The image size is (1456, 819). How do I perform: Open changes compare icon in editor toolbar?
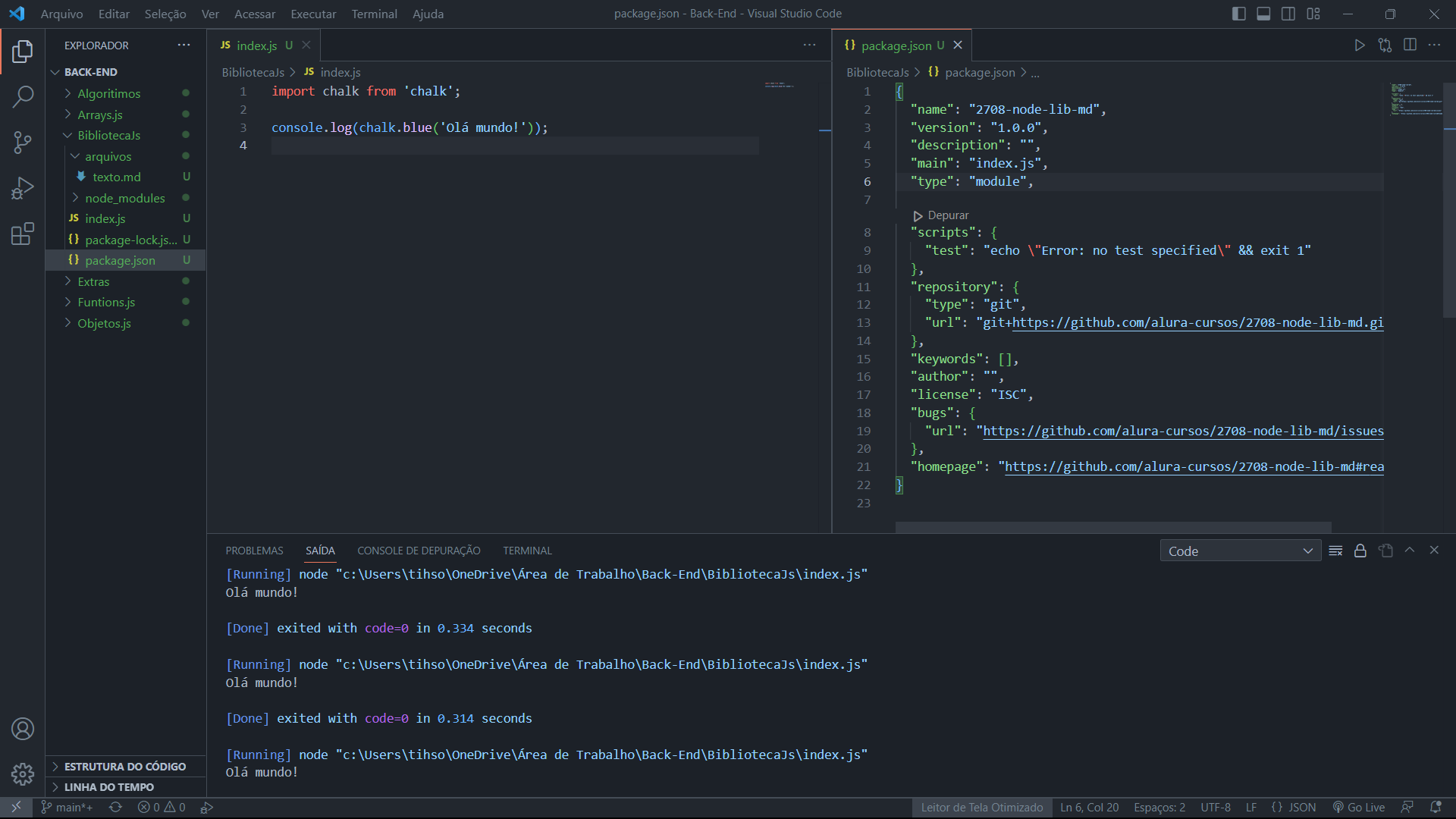(x=1385, y=45)
